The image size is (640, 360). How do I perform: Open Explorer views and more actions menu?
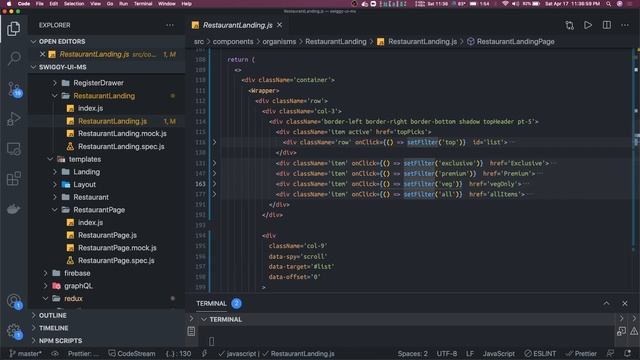(x=170, y=25)
